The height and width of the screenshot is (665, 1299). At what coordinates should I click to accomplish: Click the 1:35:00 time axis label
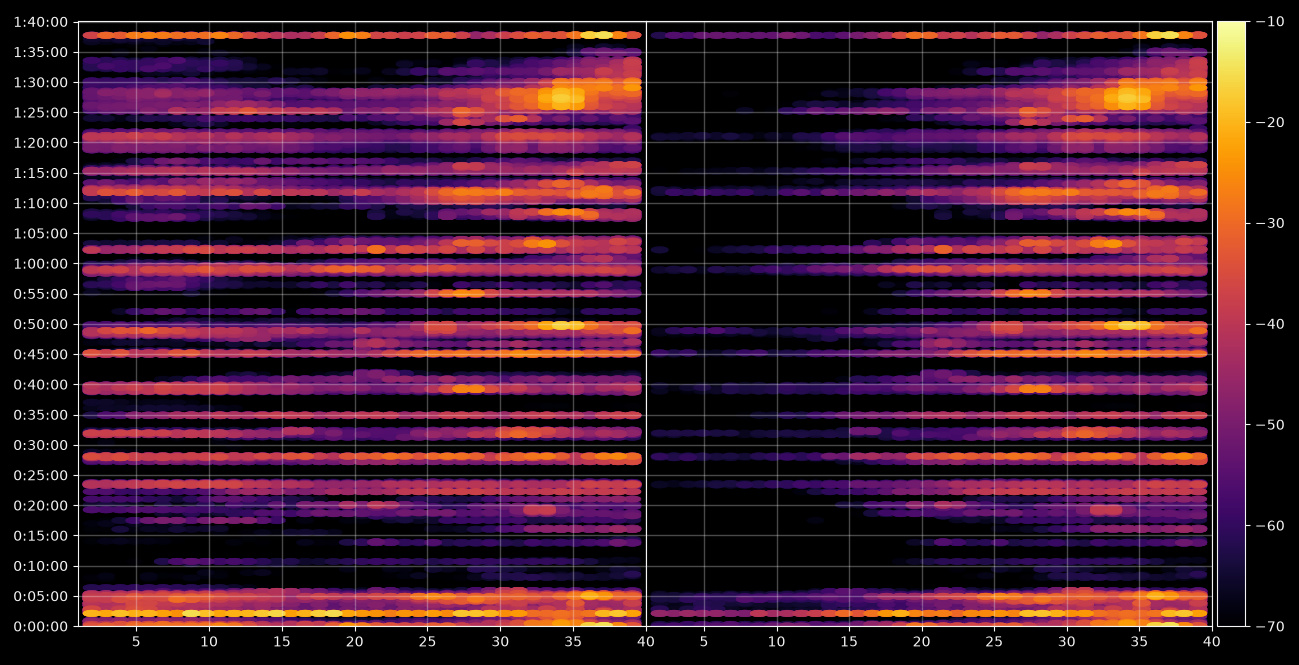click(41, 52)
